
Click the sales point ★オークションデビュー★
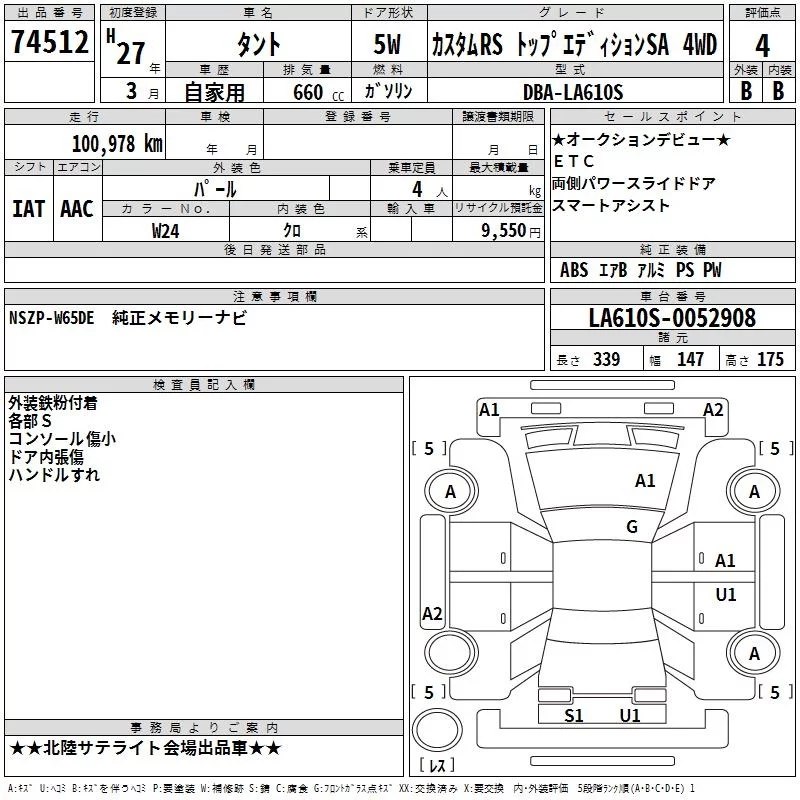tap(641, 139)
